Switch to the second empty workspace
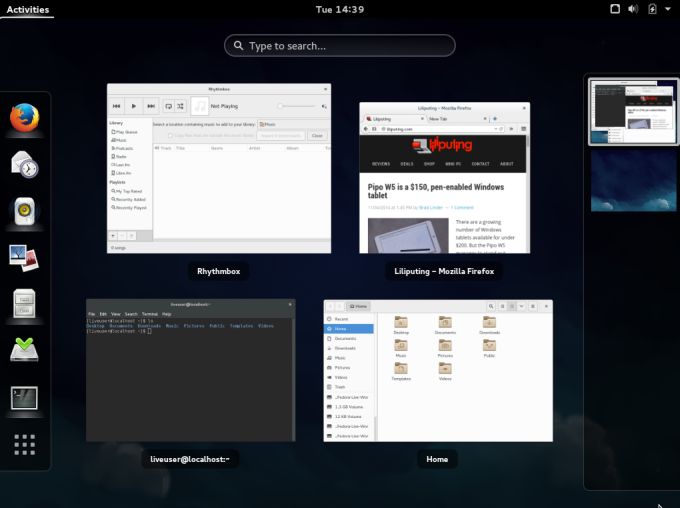The image size is (680, 508). point(634,180)
